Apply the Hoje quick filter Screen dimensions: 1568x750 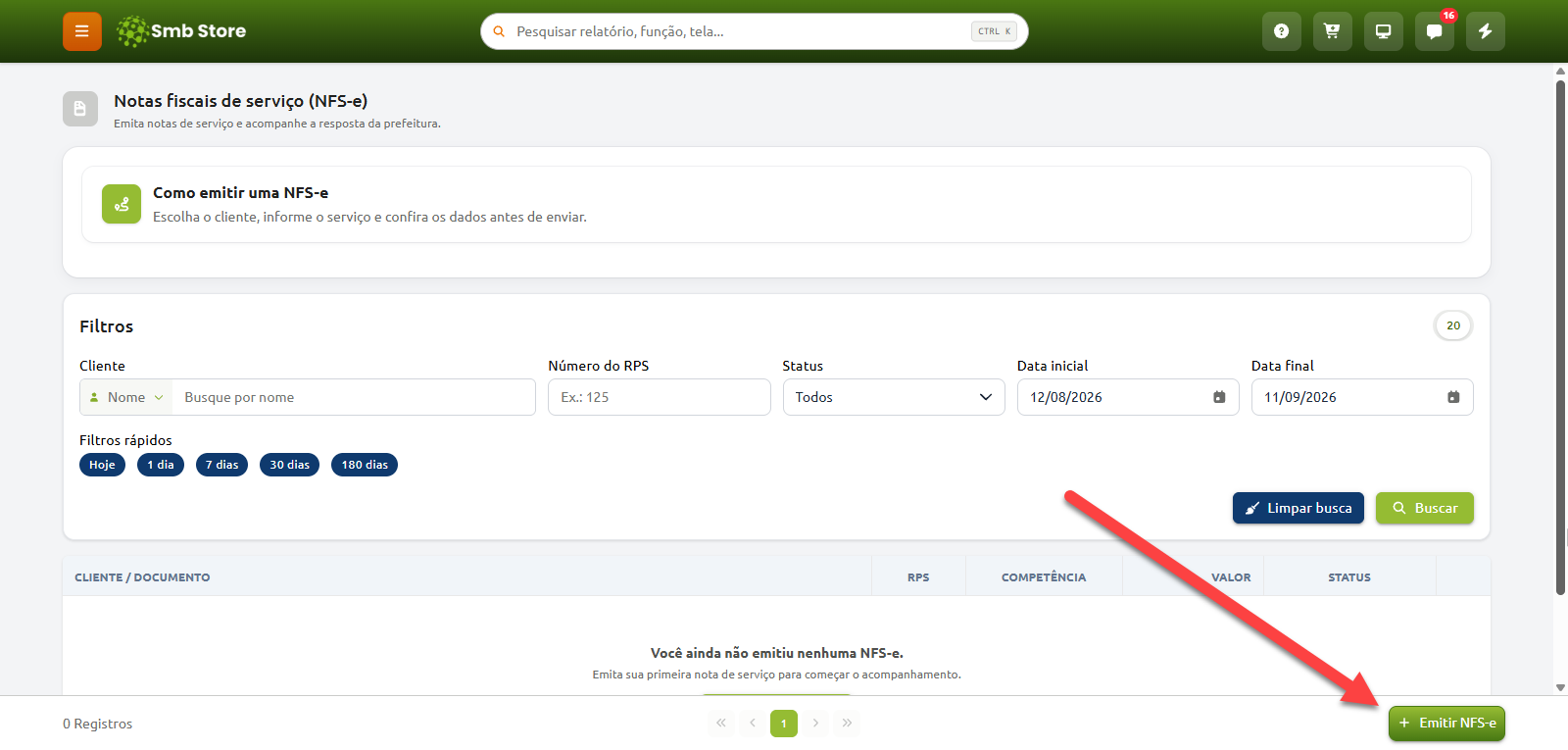[102, 465]
